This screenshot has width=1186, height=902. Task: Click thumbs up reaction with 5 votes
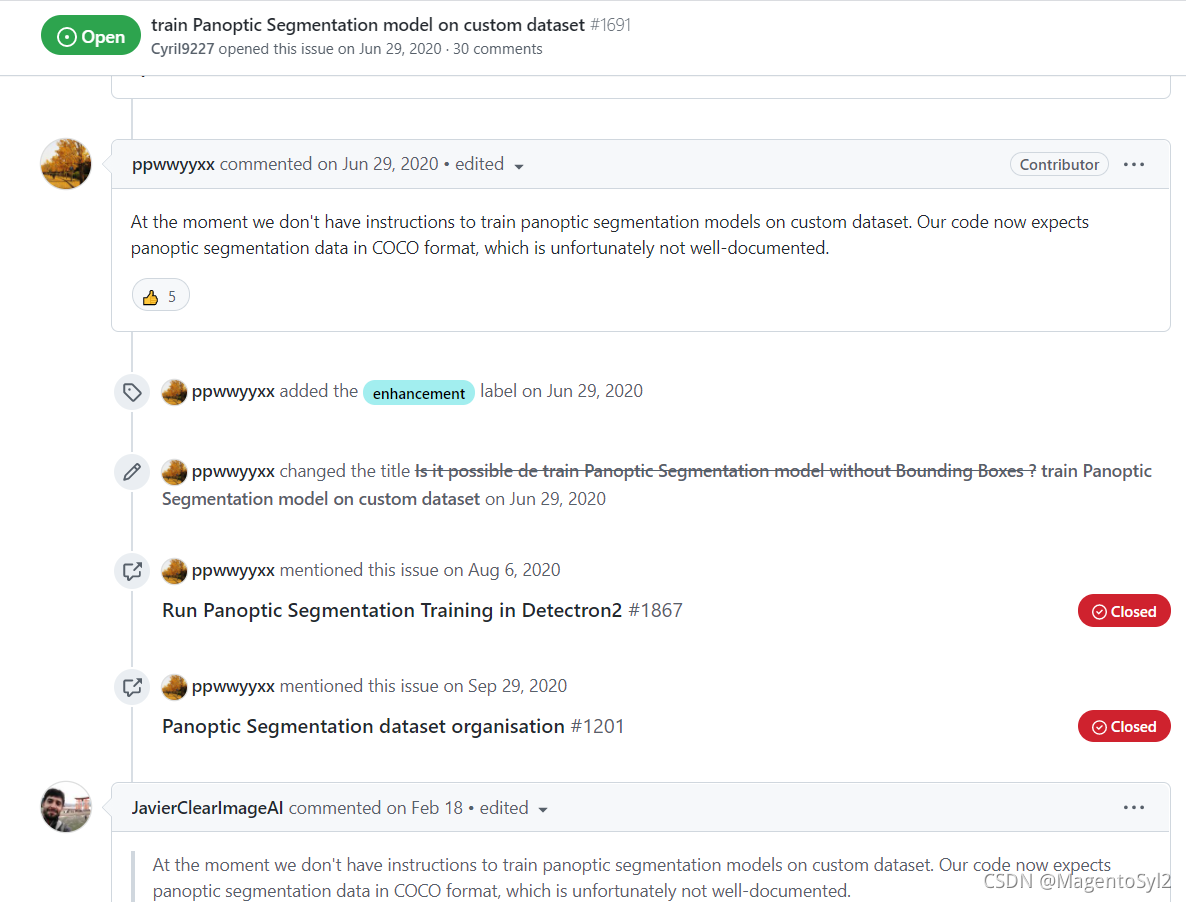click(x=160, y=296)
